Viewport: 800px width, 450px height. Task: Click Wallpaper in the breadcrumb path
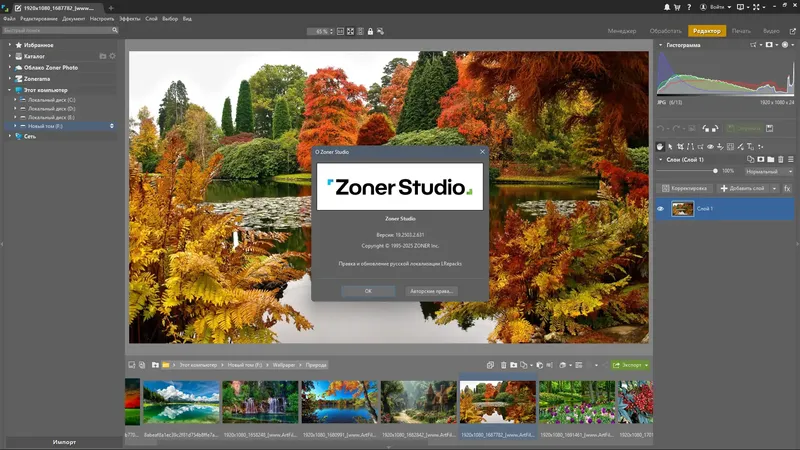pos(284,365)
